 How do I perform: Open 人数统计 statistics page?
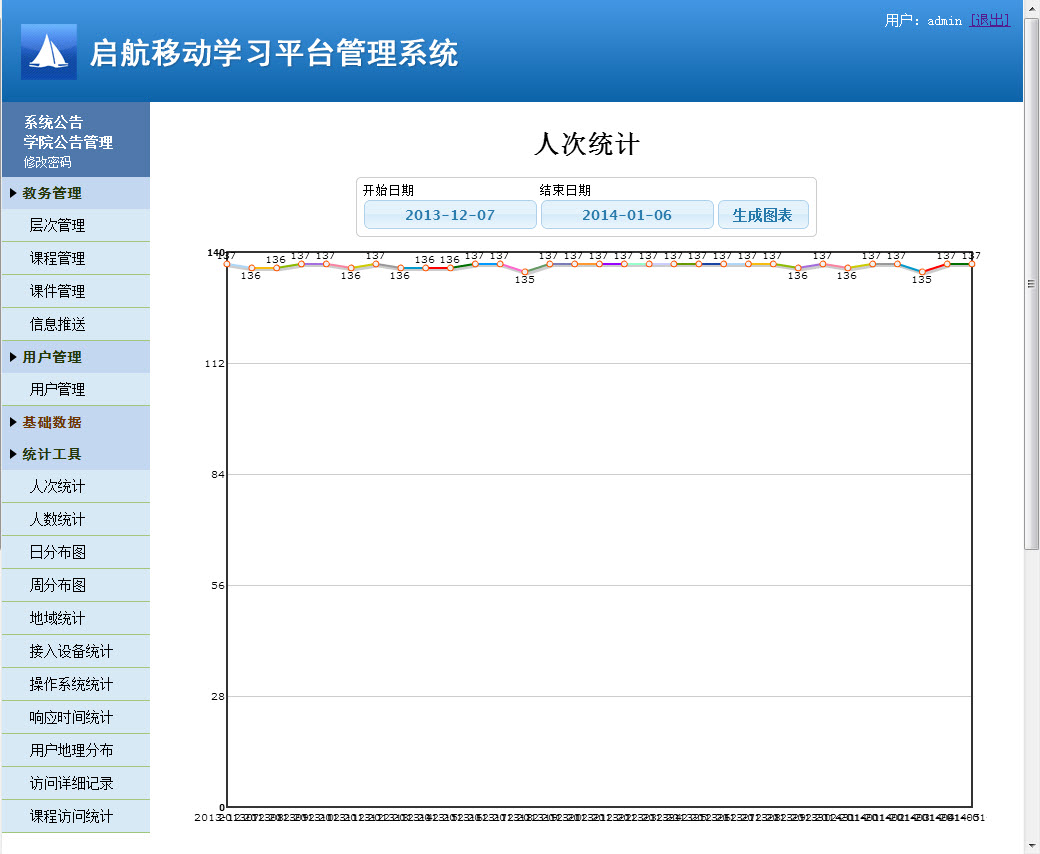(58, 519)
